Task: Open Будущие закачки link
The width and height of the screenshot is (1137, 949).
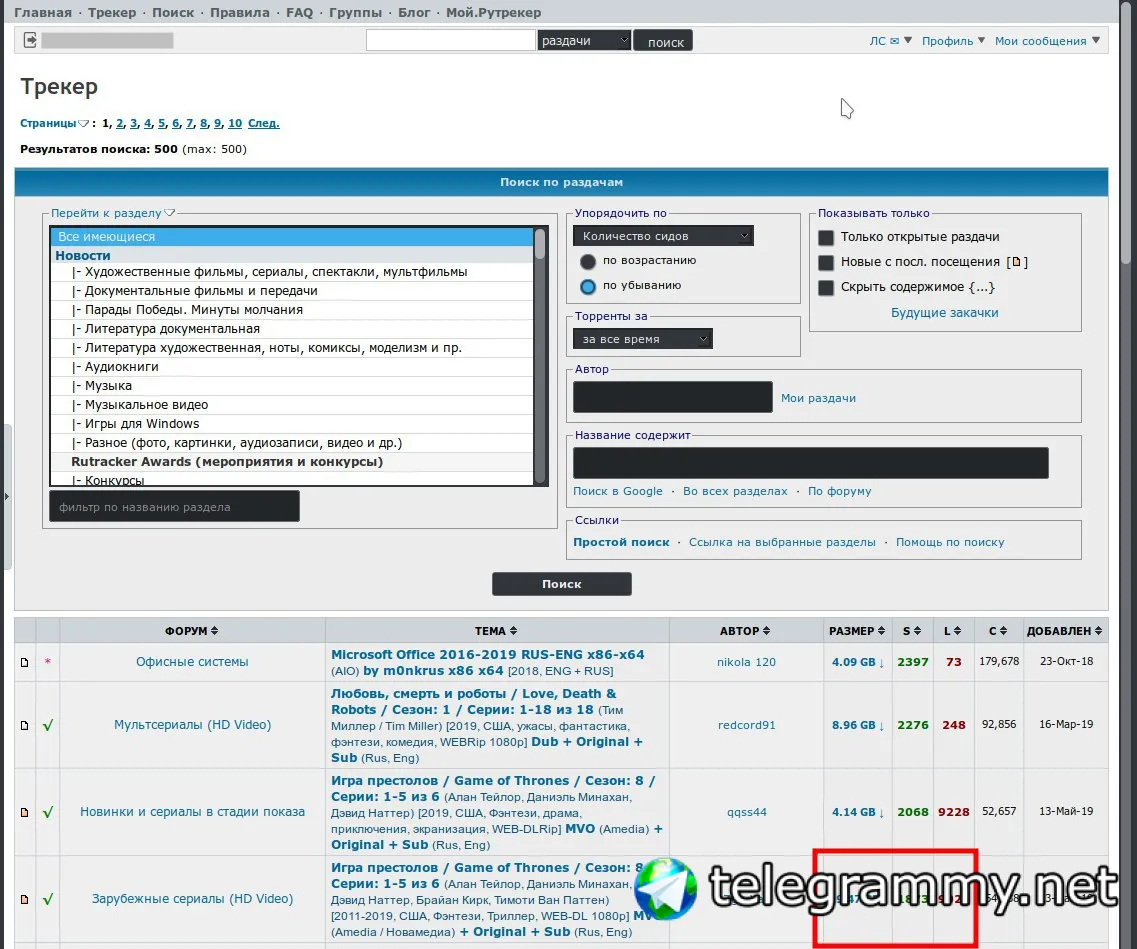Action: point(944,312)
